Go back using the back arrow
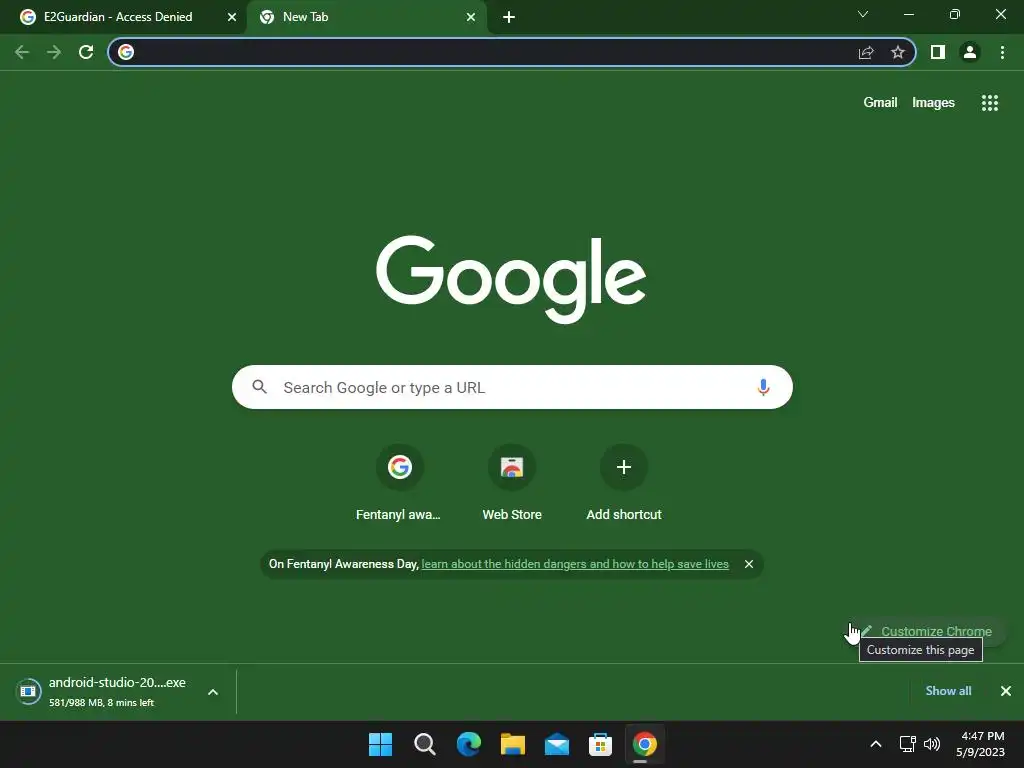The image size is (1024, 768). [x=22, y=52]
